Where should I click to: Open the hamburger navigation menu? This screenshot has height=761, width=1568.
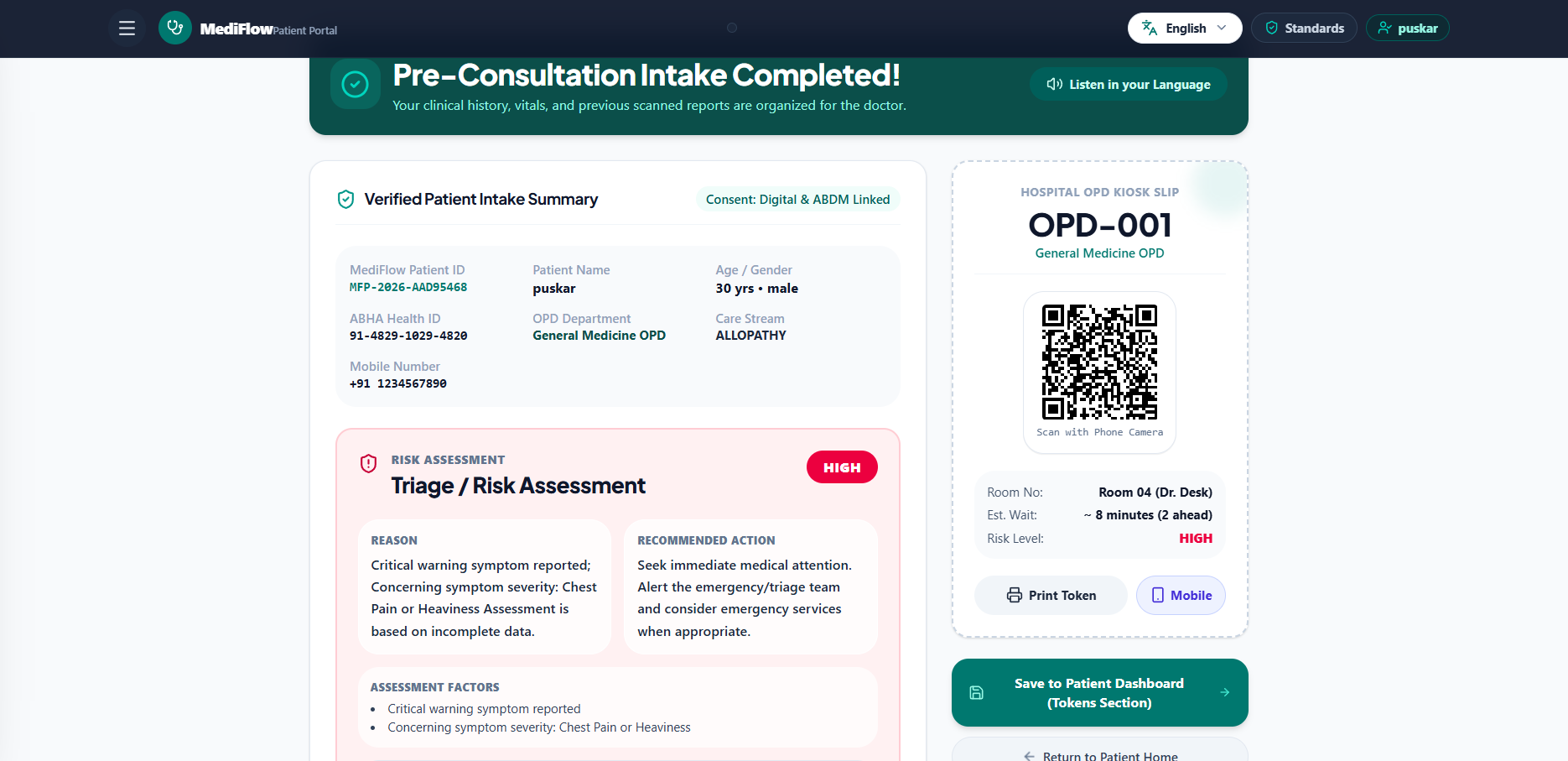point(127,29)
